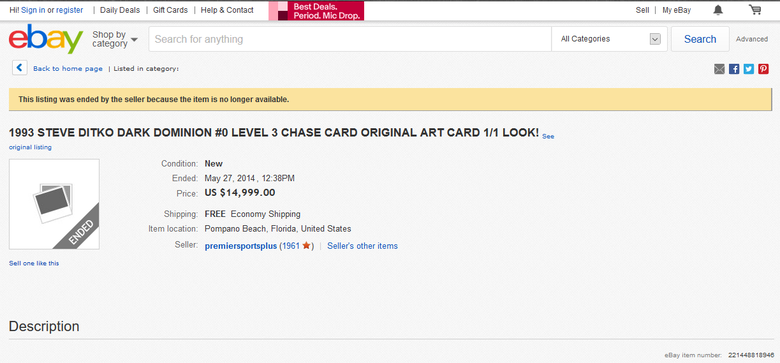Expand the Shop by category dropdown
The height and width of the screenshot is (363, 780).
point(115,39)
